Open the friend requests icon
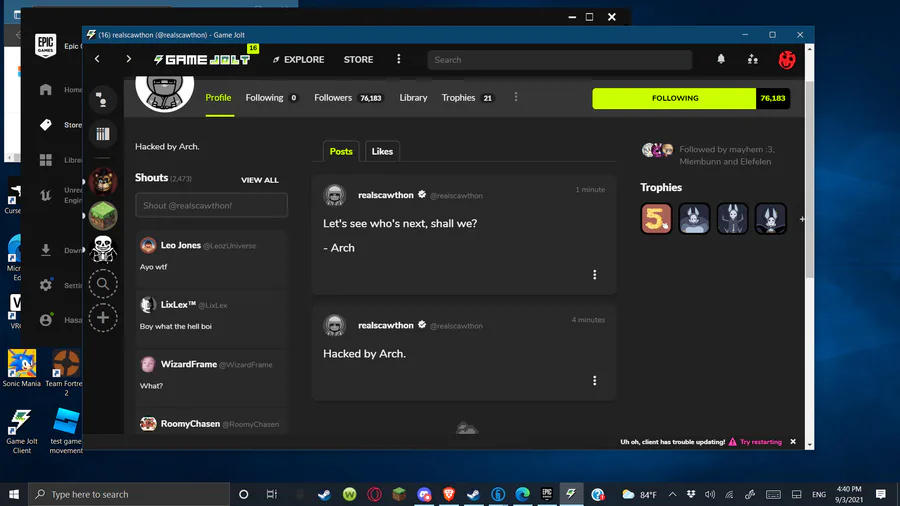 point(752,59)
